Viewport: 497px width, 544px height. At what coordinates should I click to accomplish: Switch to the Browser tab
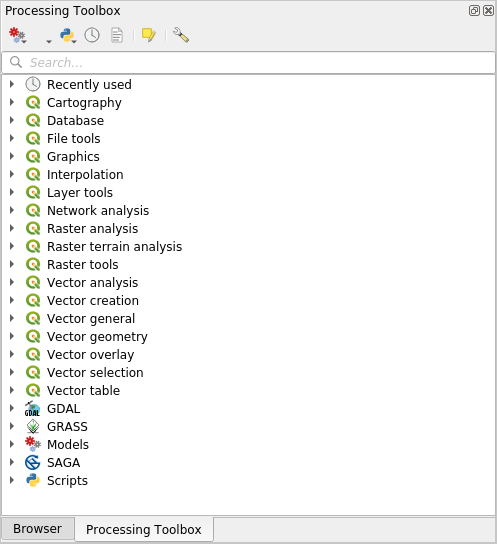37,529
